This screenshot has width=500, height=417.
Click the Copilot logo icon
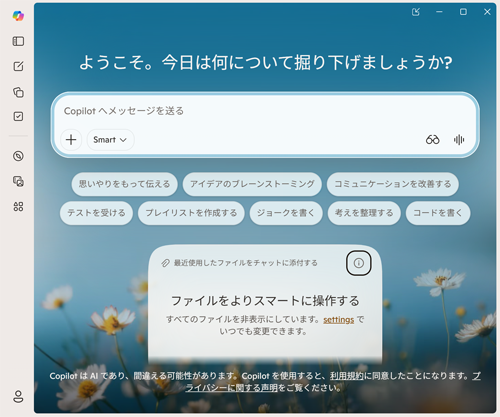point(18,16)
